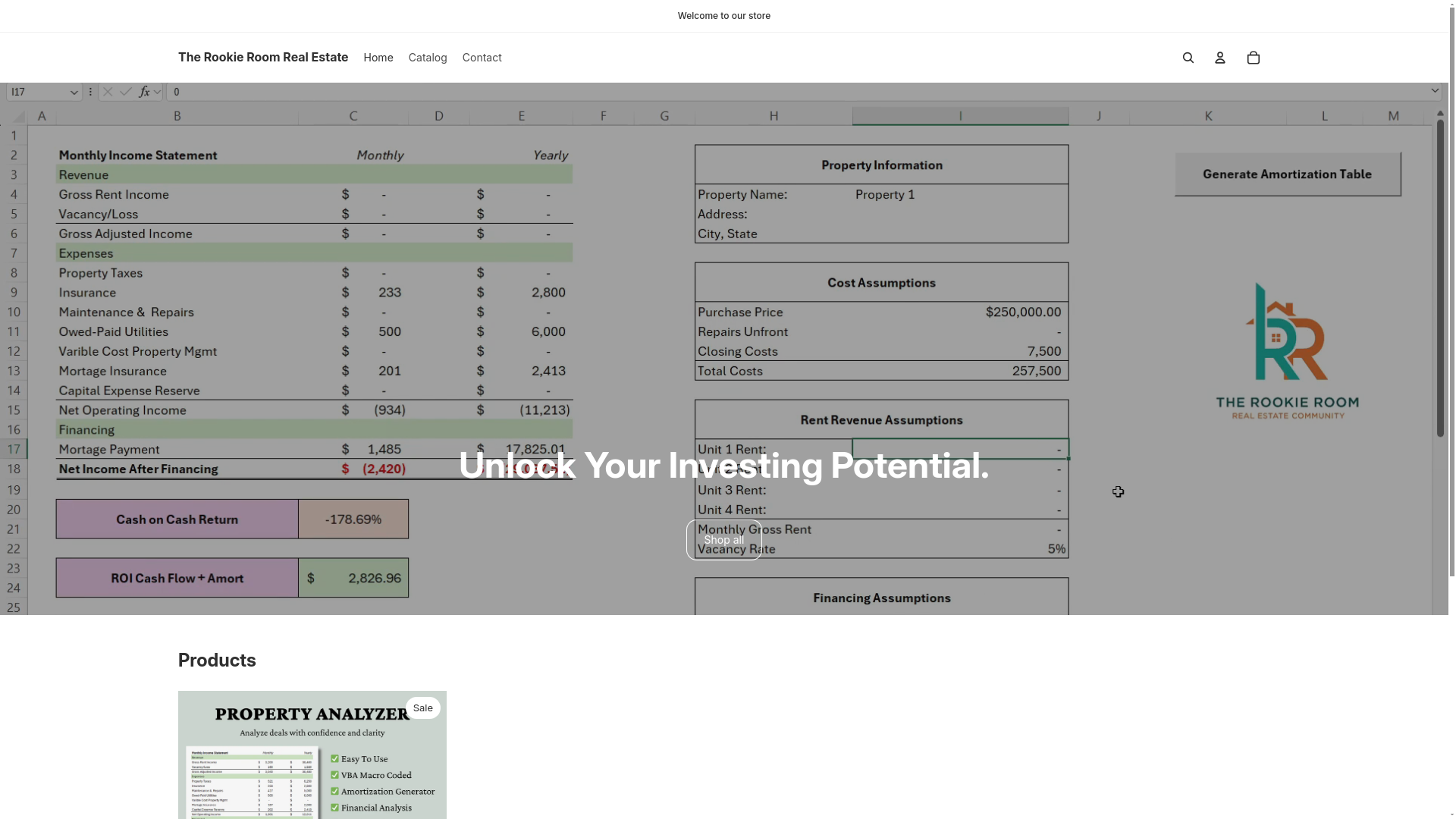
Task: Select column B header
Action: point(177,116)
